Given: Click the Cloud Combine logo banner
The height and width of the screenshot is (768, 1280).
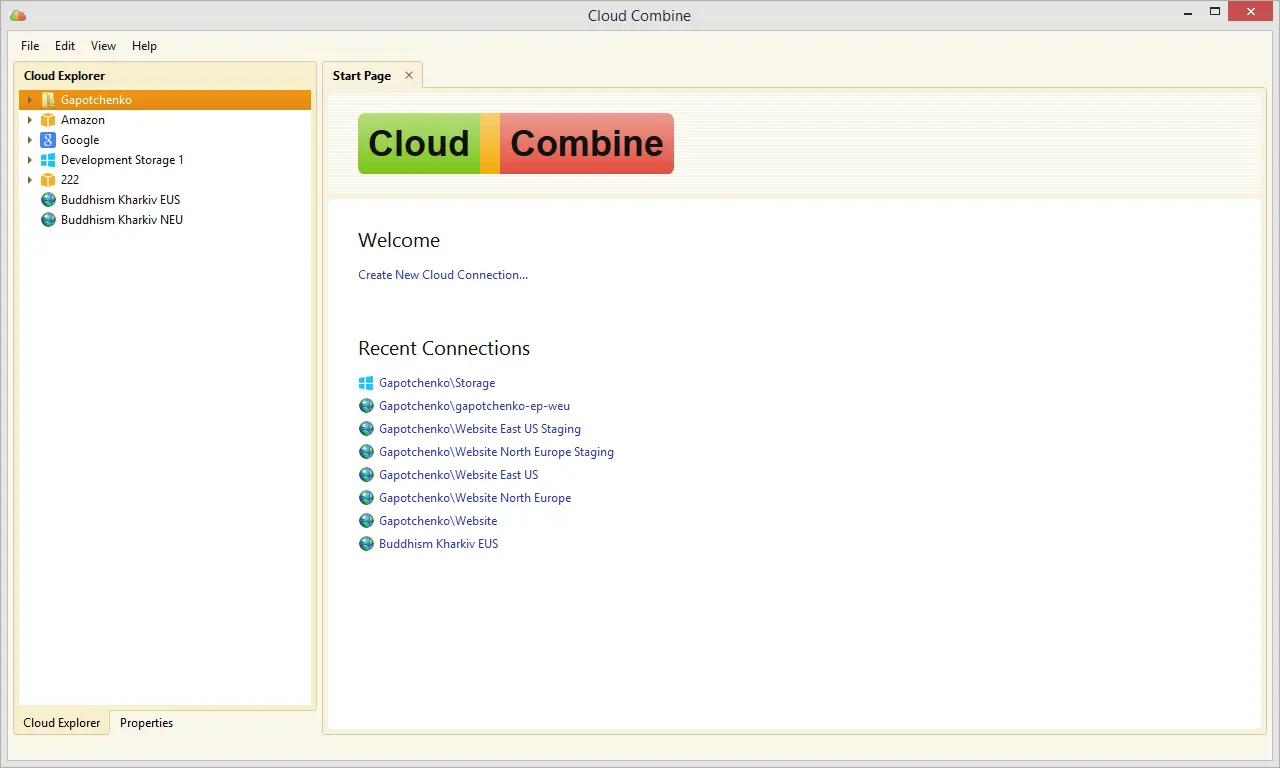Looking at the screenshot, I should click(516, 143).
